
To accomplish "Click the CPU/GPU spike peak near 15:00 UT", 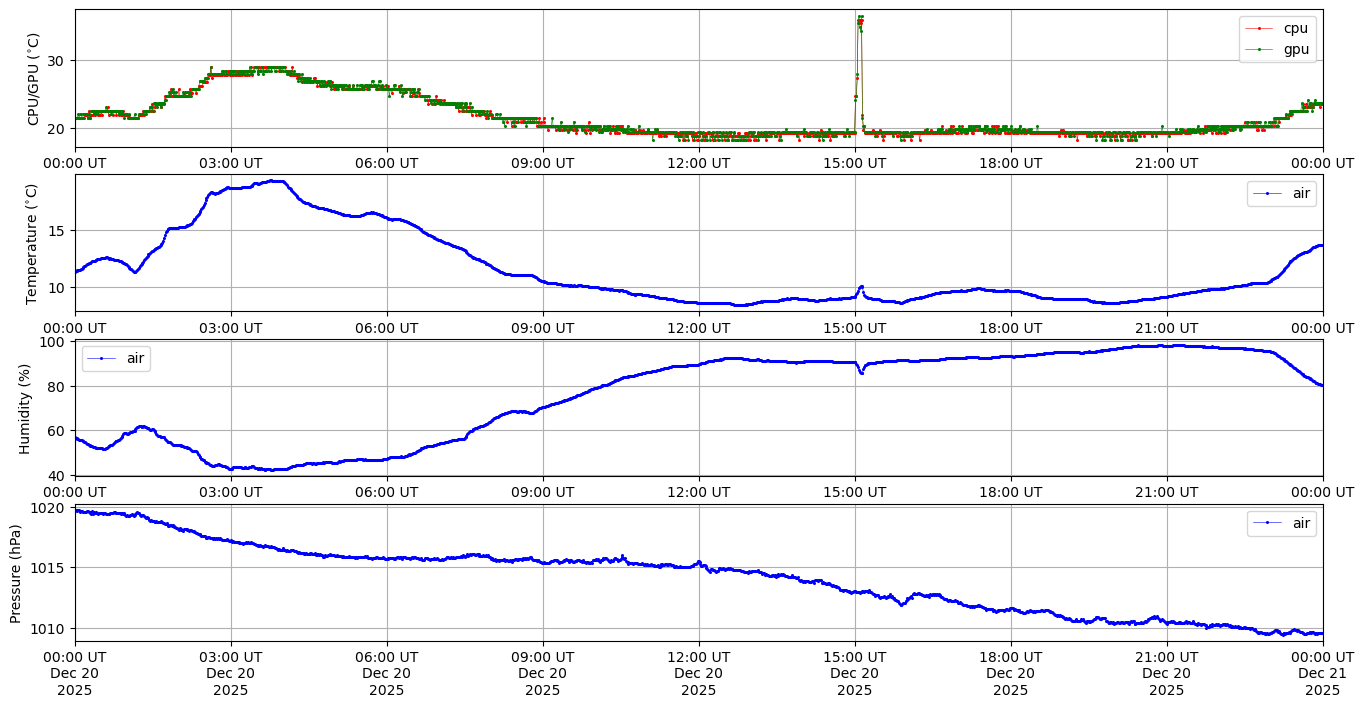I will point(860,18).
